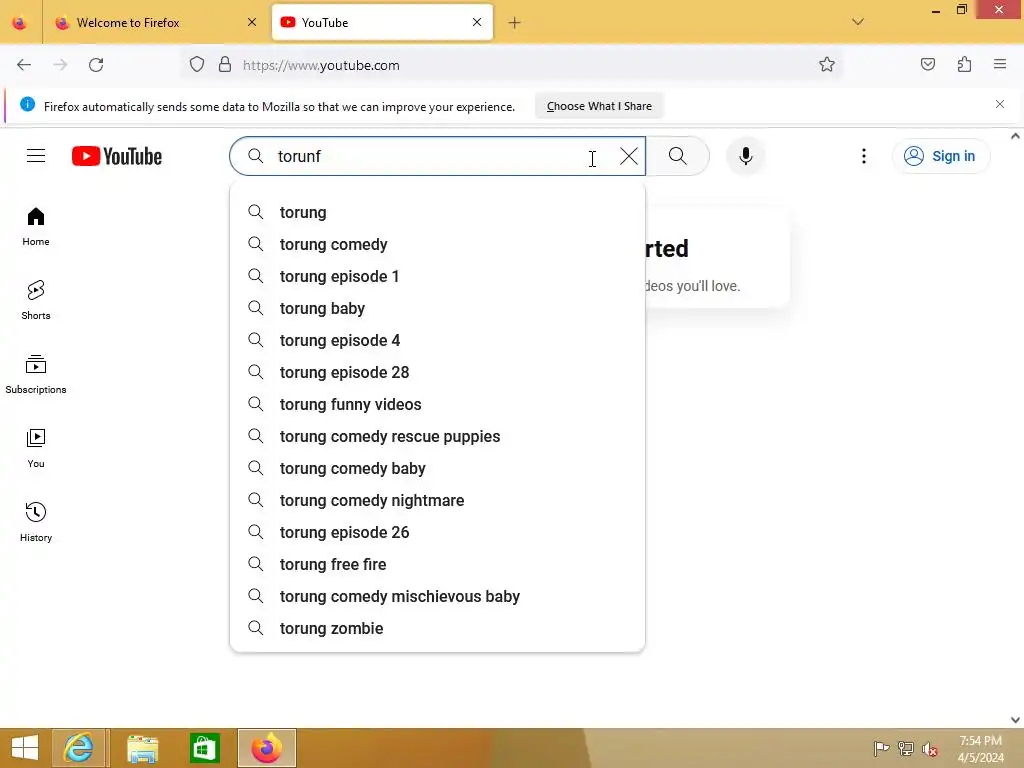Reload the current page
This screenshot has width=1024, height=768.
96,65
